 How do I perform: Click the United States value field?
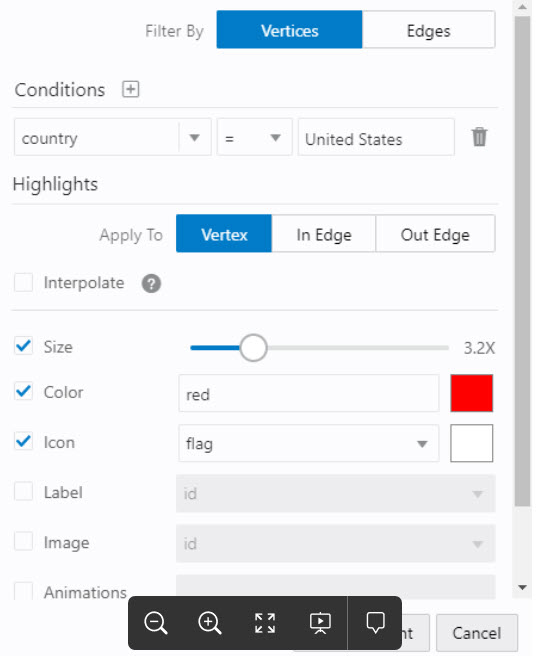(x=376, y=137)
